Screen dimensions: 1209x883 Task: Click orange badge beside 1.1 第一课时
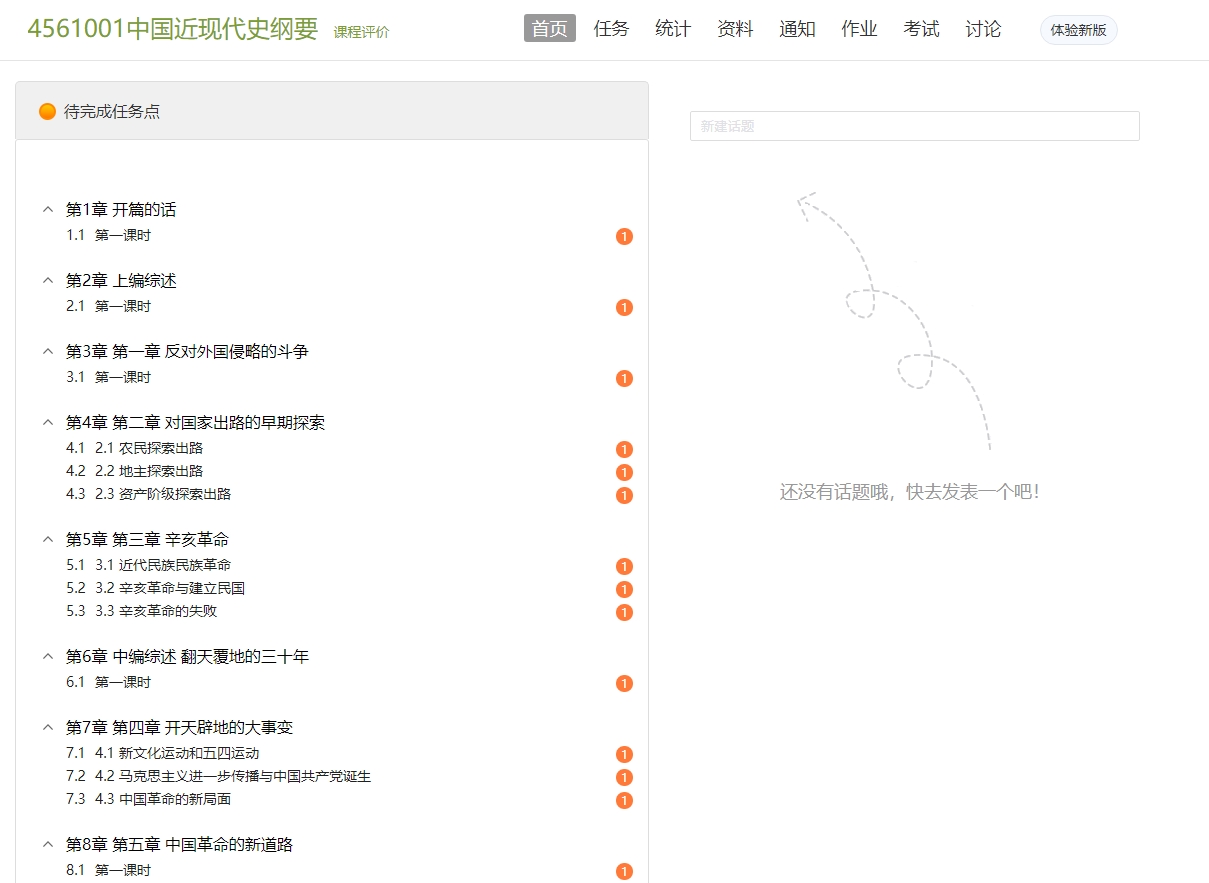click(624, 237)
